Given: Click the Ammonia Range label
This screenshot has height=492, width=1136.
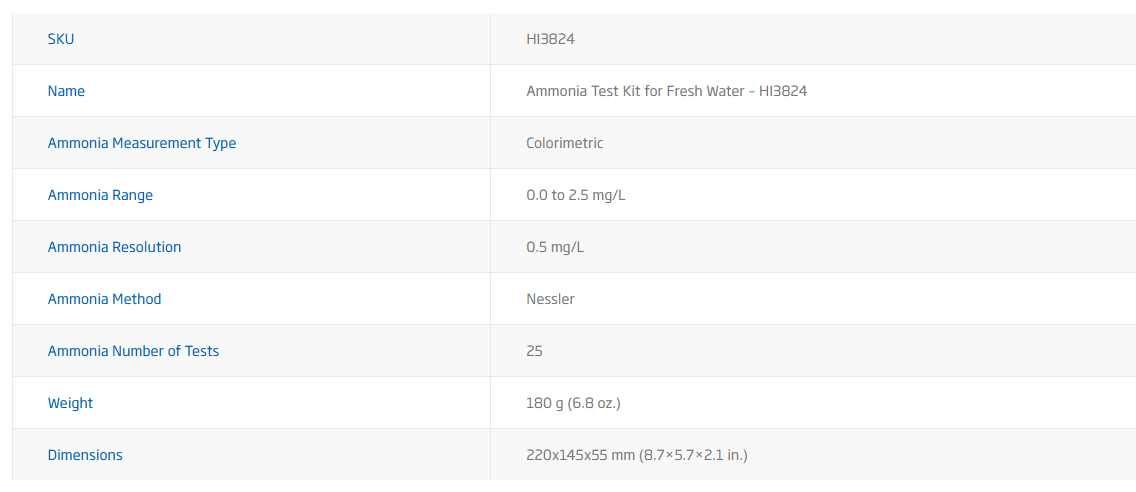Looking at the screenshot, I should pos(100,195).
